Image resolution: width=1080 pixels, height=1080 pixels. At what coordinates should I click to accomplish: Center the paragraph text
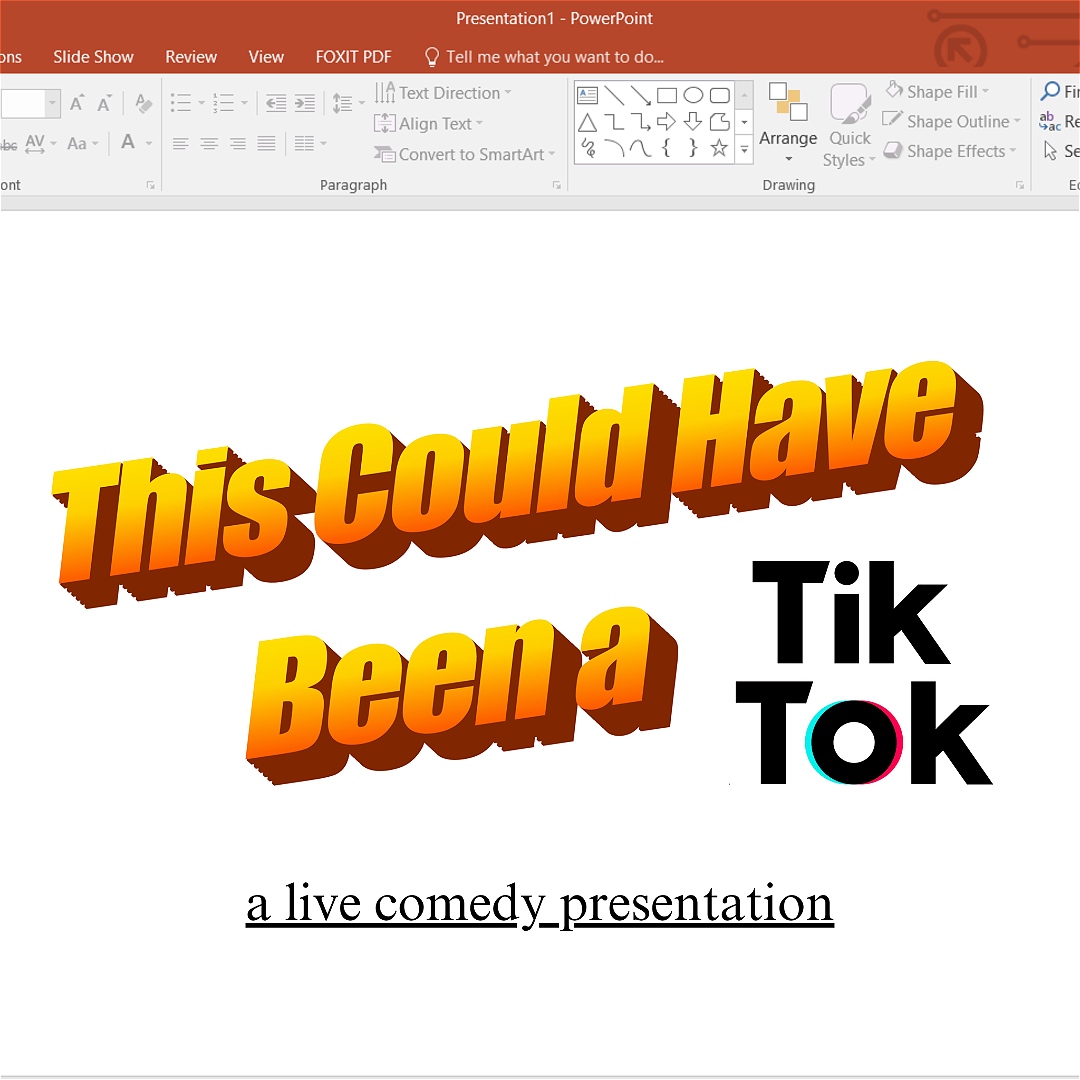tap(209, 143)
